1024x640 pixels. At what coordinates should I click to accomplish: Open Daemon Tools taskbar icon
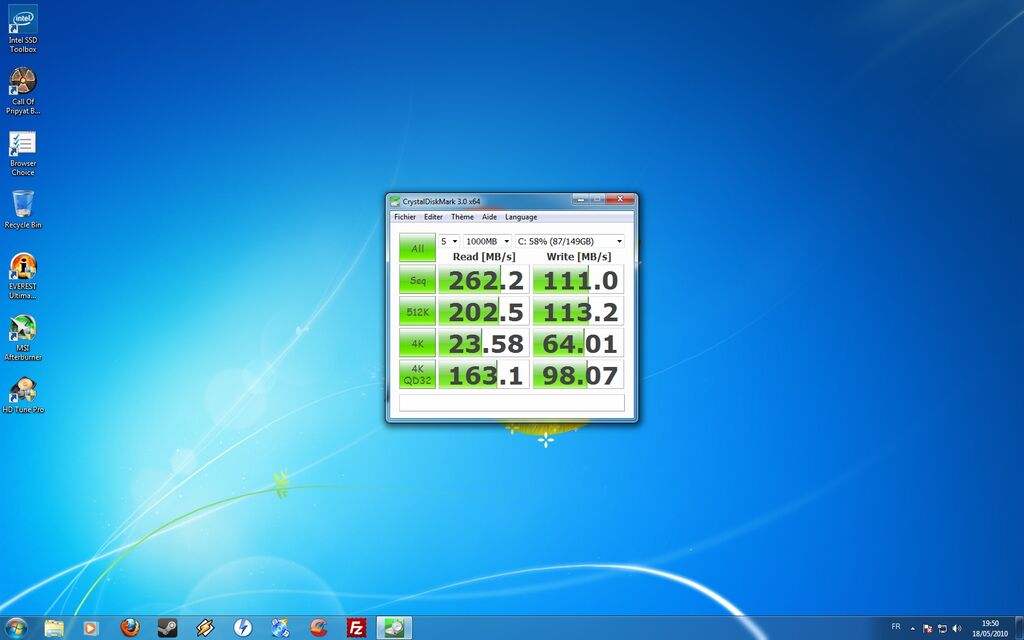[x=243, y=628]
